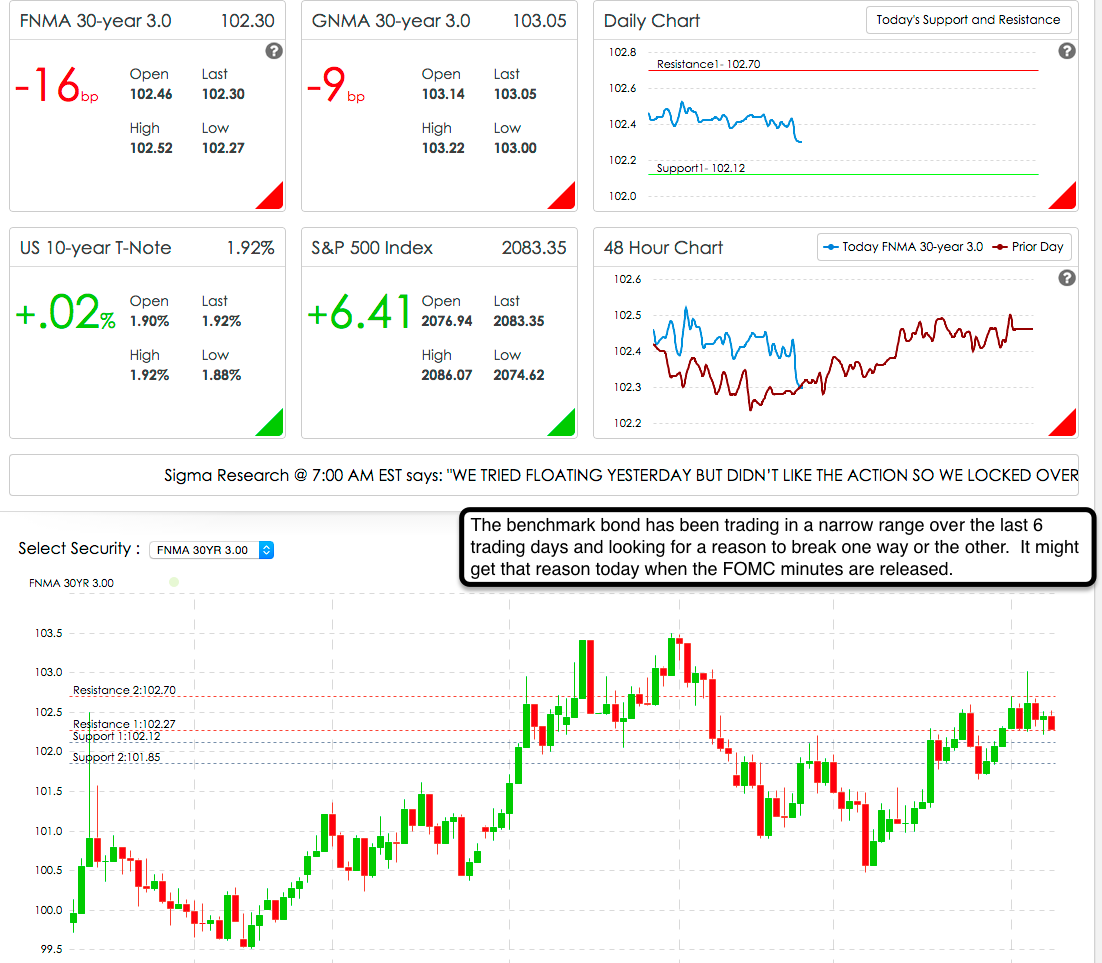This screenshot has height=963, width=1102.
Task: Click T-Note Low value 1.88%
Action: (x=221, y=375)
